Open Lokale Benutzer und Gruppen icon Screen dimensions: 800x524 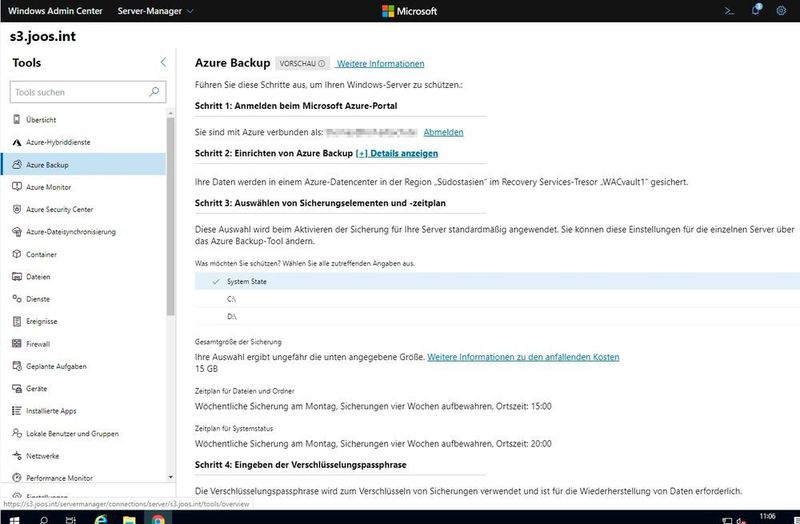pos(17,433)
